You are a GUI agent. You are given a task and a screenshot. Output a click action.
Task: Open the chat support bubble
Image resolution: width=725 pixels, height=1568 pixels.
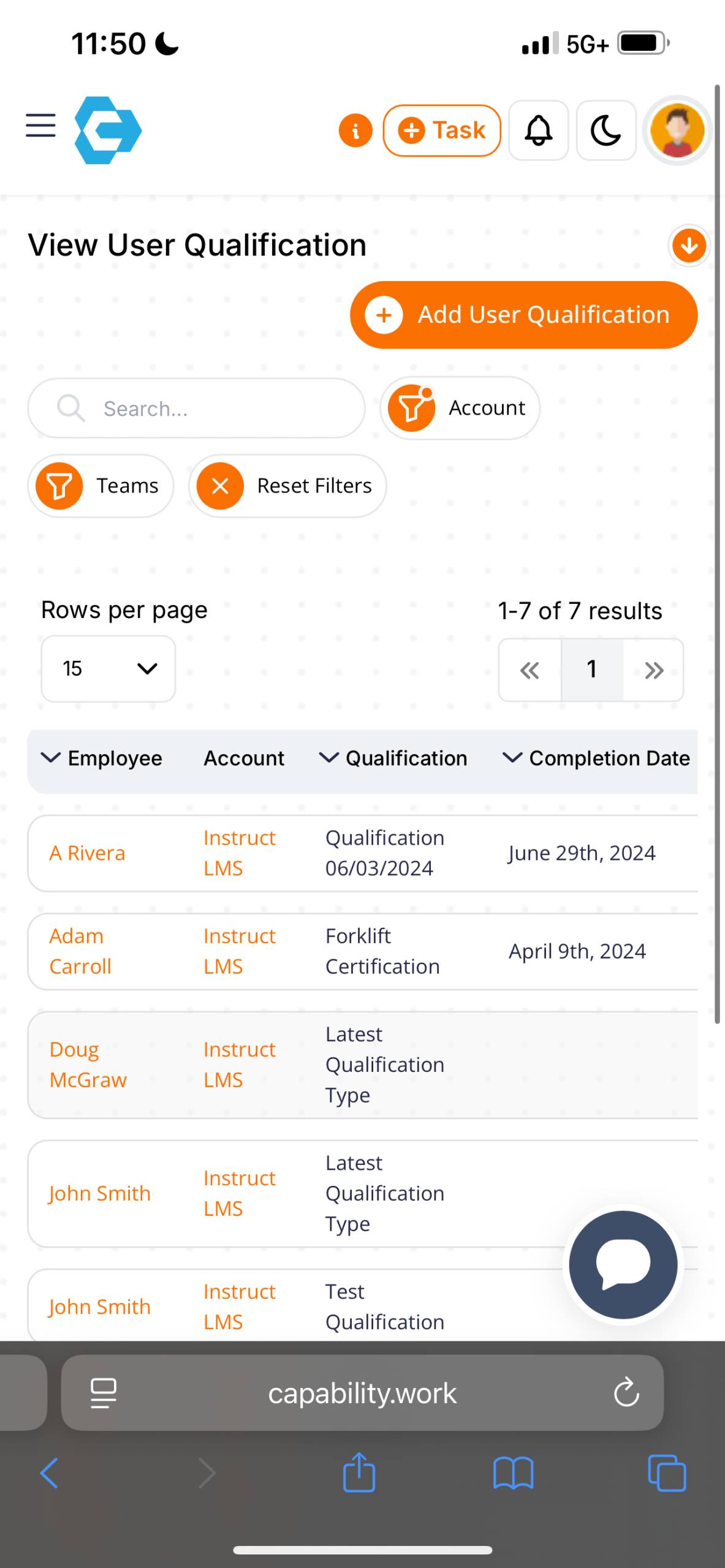623,1264
